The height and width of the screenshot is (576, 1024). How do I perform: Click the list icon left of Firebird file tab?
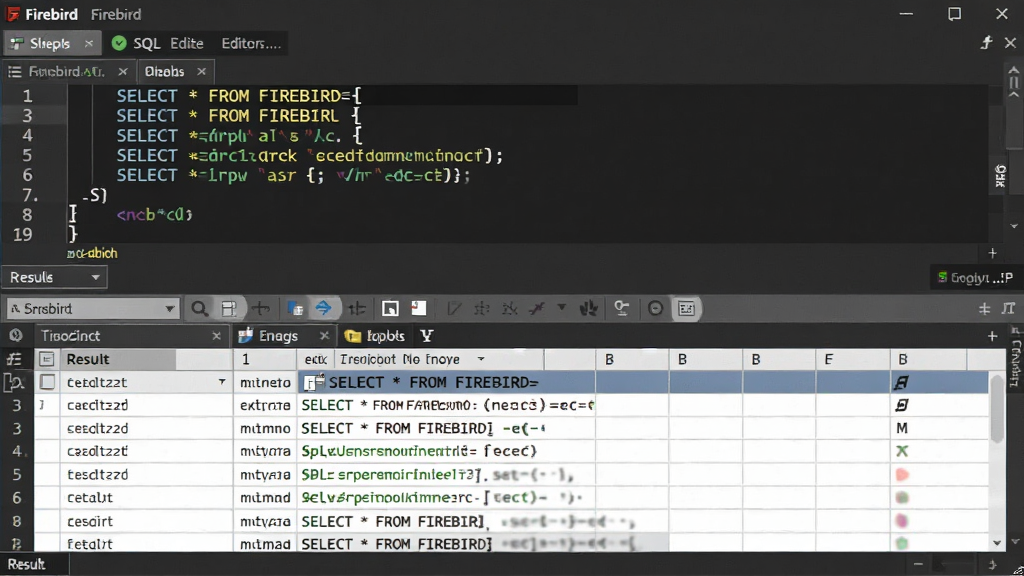(14, 71)
